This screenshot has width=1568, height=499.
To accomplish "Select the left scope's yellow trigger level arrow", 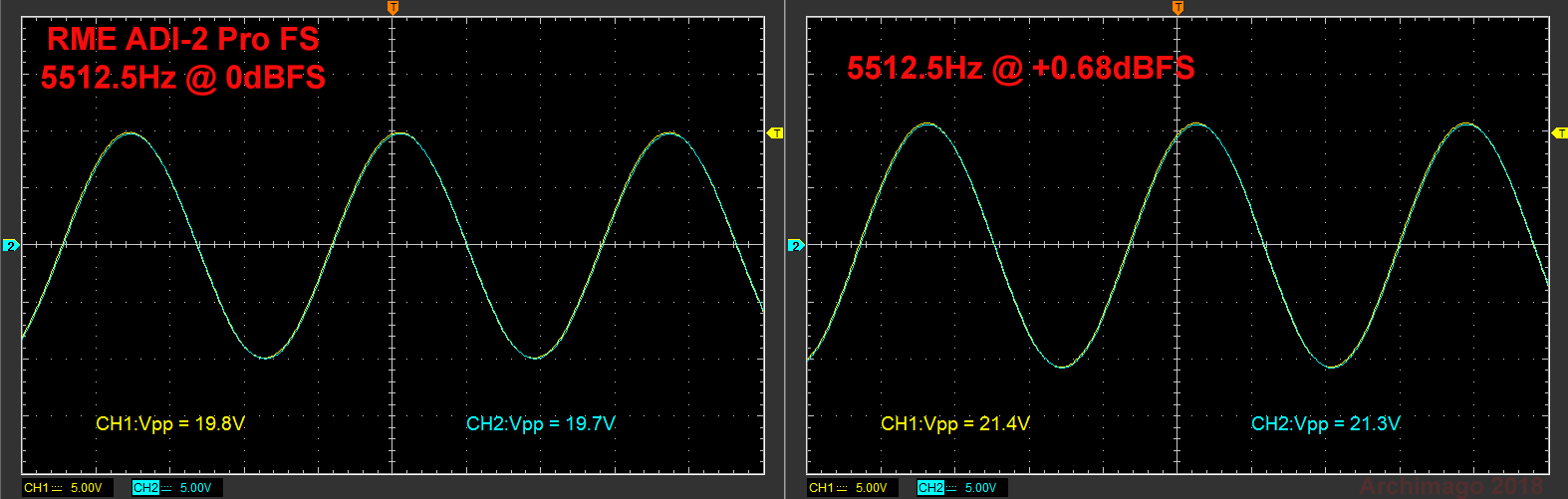I will click(x=775, y=132).
